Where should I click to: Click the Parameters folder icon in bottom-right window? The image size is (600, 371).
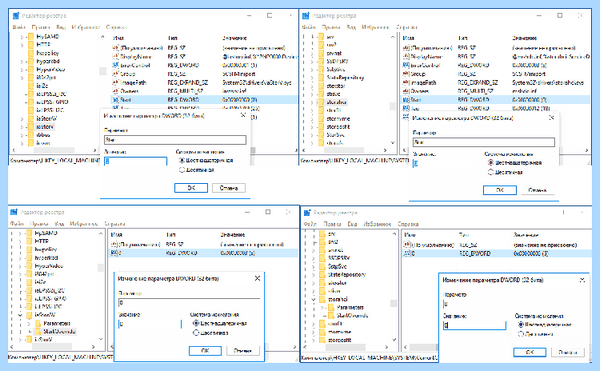click(x=331, y=308)
